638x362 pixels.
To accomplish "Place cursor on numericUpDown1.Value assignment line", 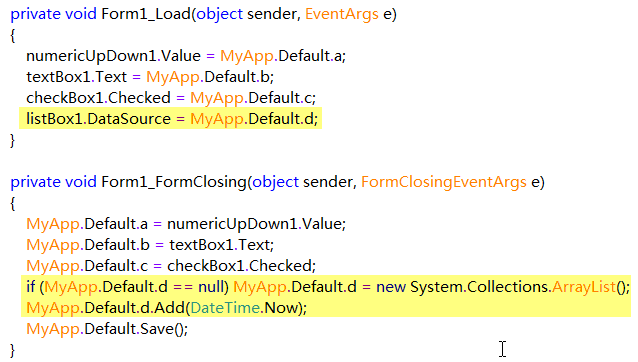I will pyautogui.click(x=186, y=56).
